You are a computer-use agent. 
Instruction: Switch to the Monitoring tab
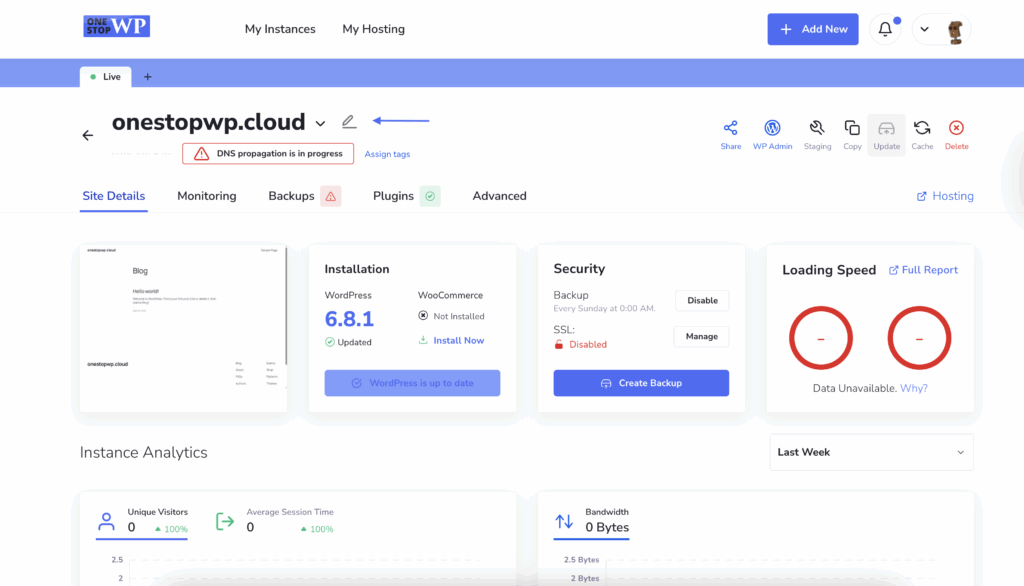206,196
